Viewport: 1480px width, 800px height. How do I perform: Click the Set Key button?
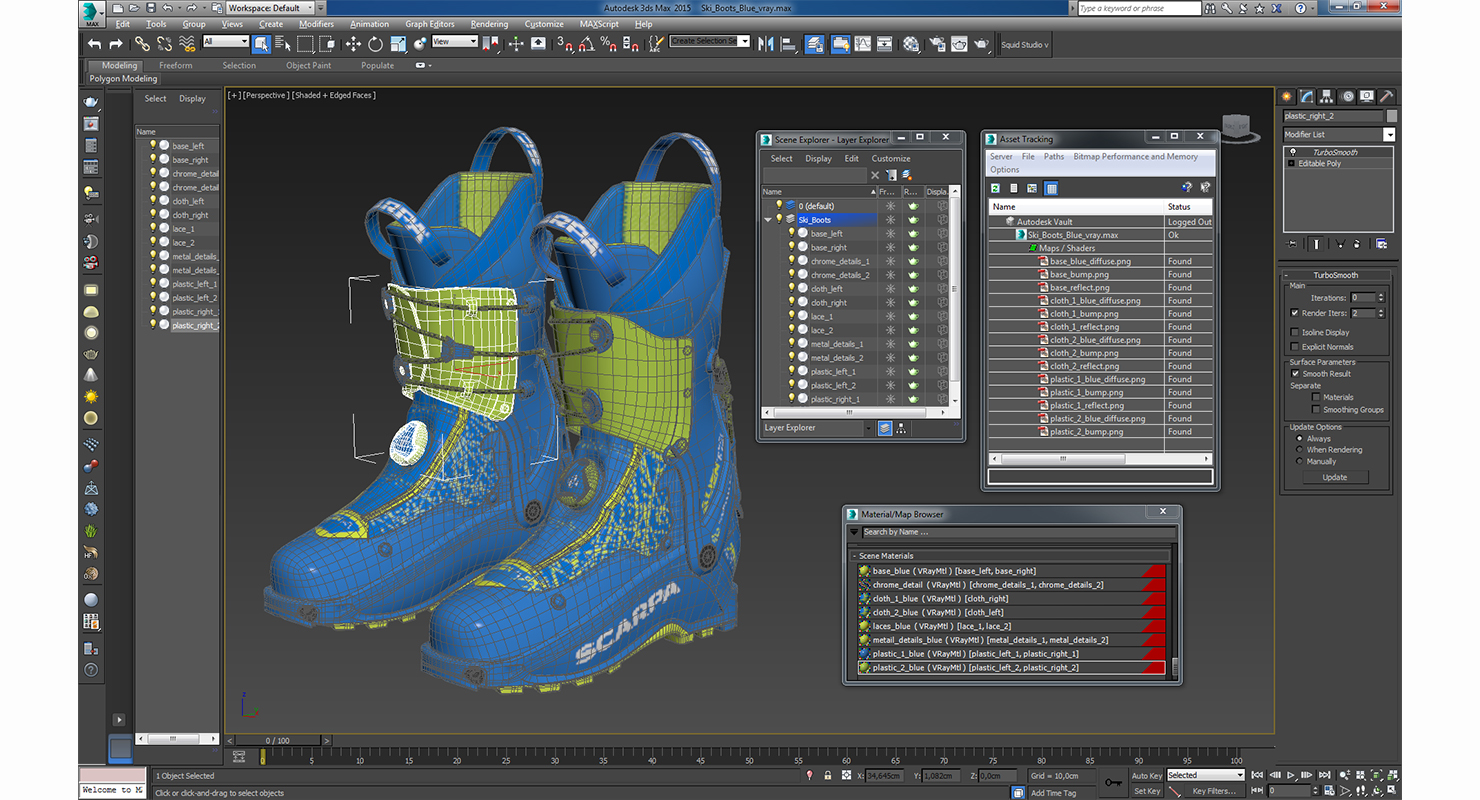click(1147, 791)
